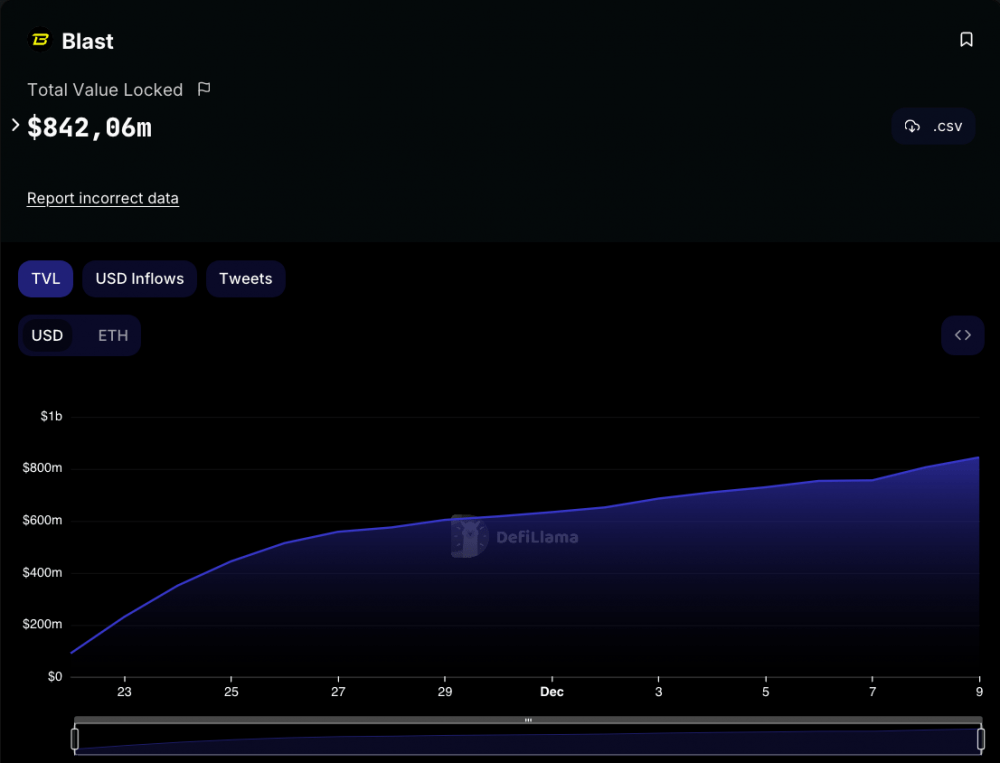This screenshot has width=1000, height=763.
Task: Select USD denomination
Action: 47,336
